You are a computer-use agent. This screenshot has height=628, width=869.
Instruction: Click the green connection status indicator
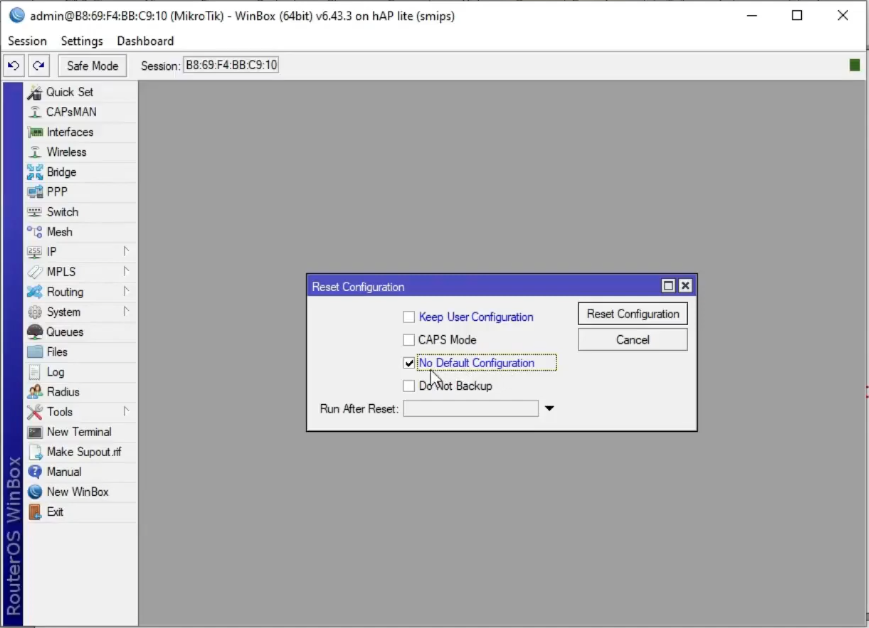pos(855,65)
